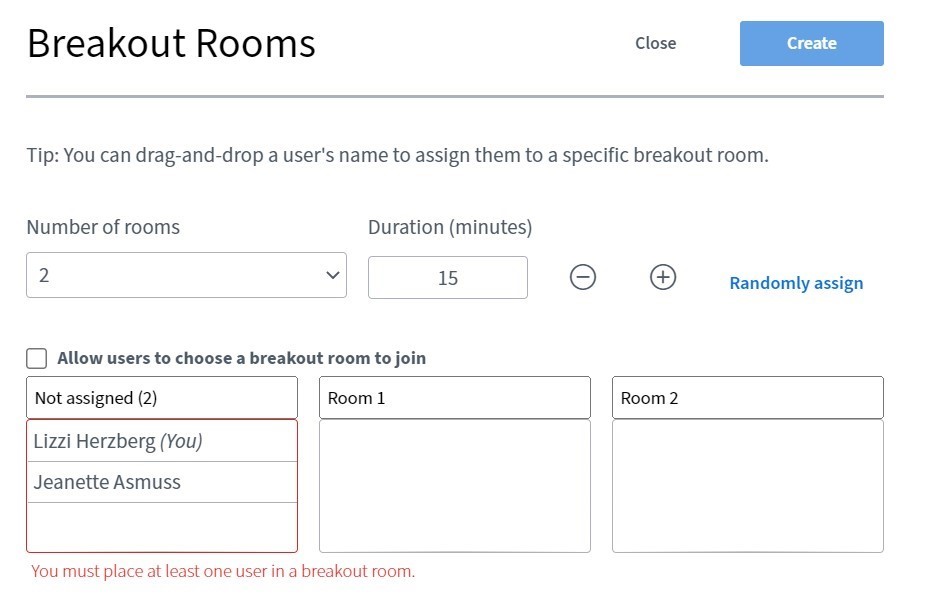Edit the Room 2 name field
The image size is (926, 616).
[747, 398]
